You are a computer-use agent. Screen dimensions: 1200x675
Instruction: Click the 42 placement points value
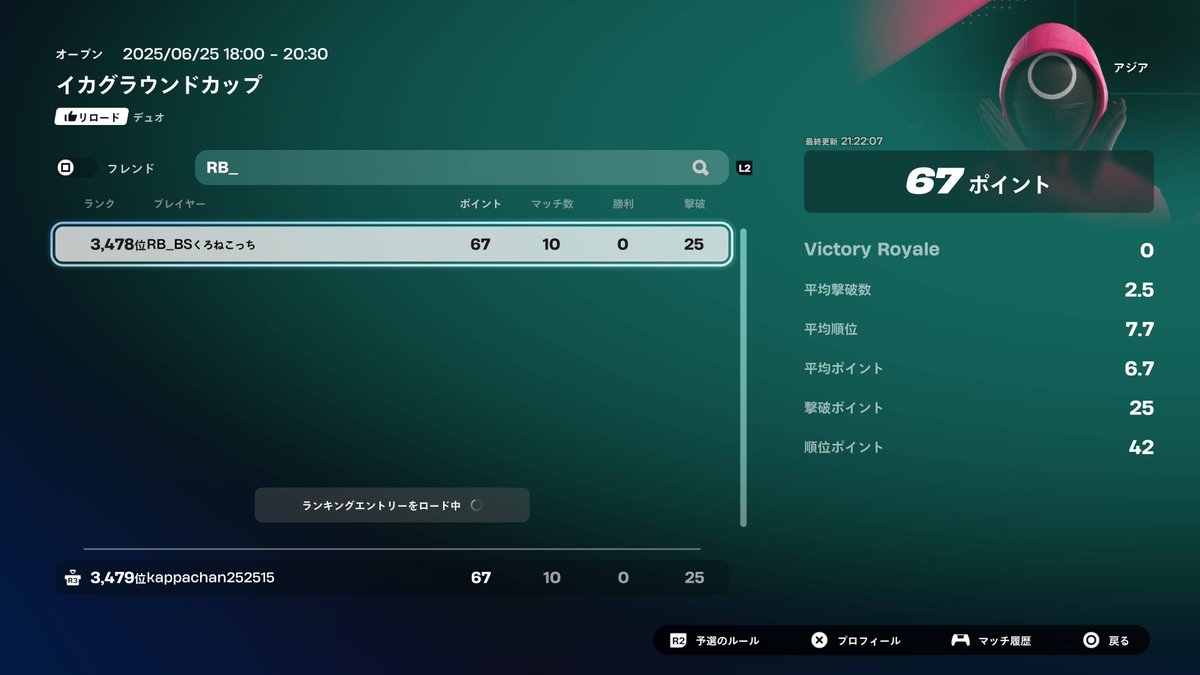(1141, 447)
